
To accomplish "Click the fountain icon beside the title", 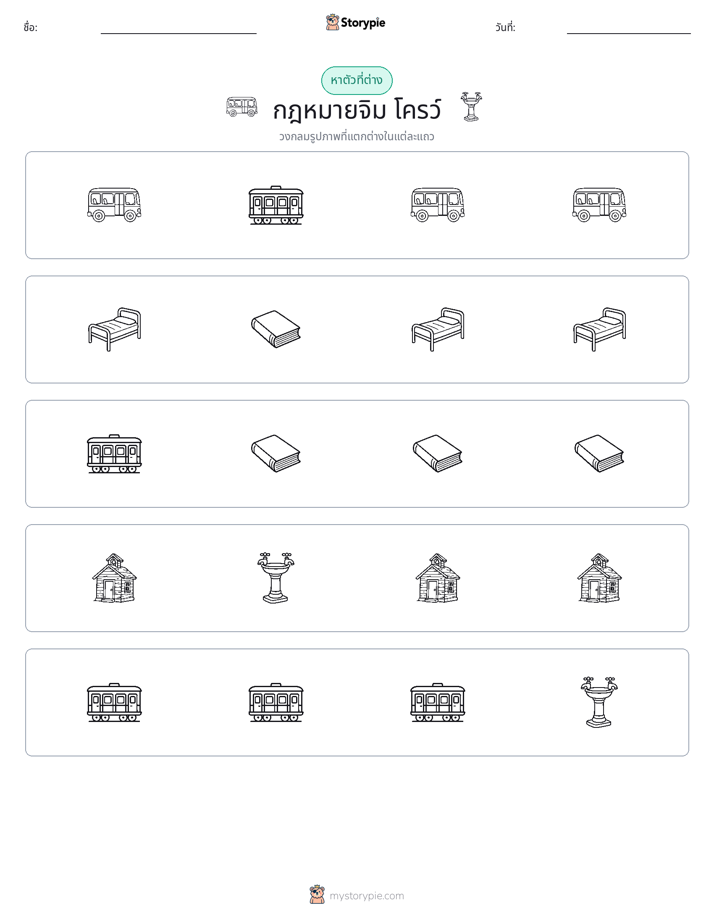I will [470, 107].
